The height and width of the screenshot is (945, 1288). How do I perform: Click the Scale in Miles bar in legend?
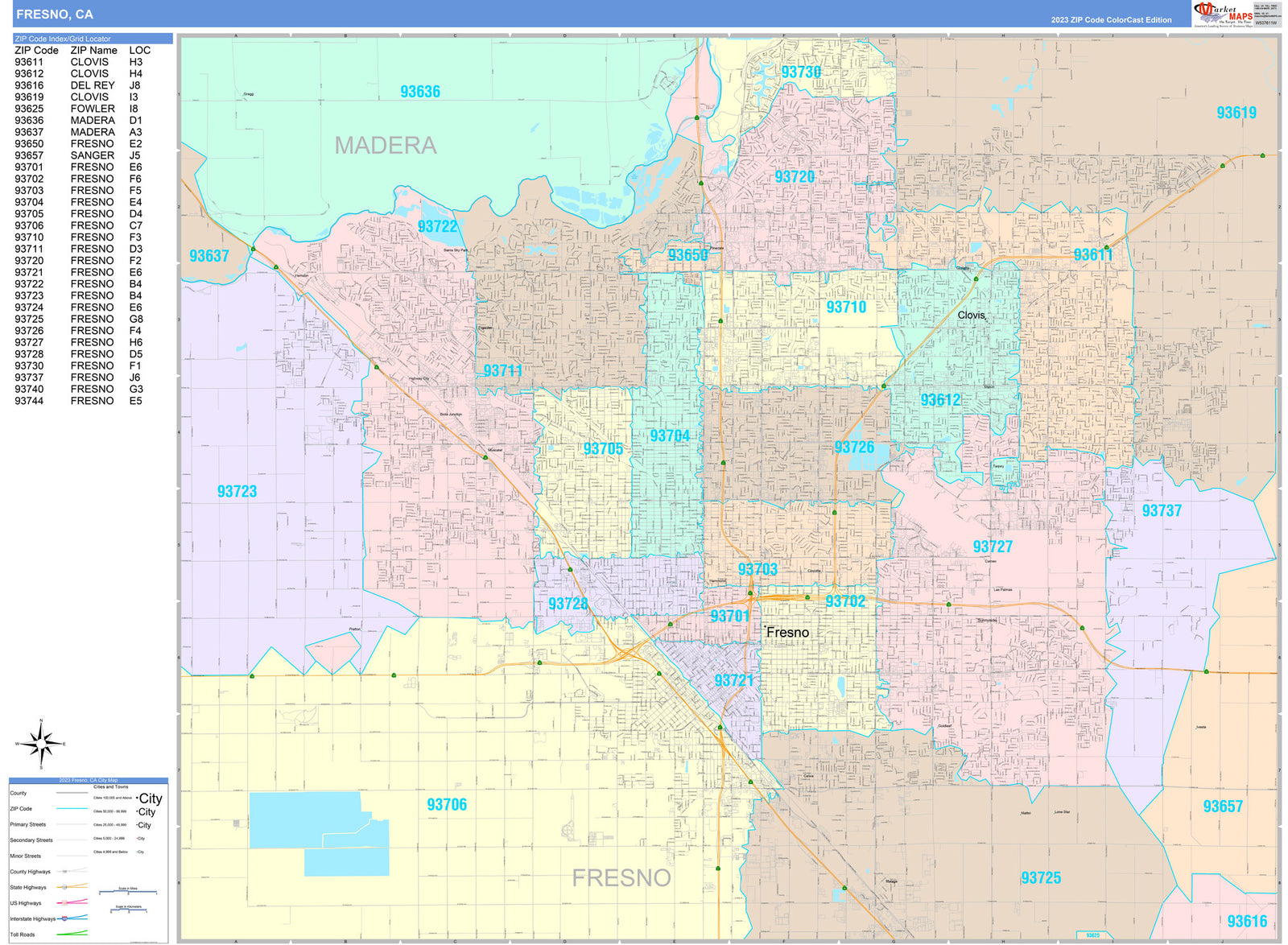(128, 891)
